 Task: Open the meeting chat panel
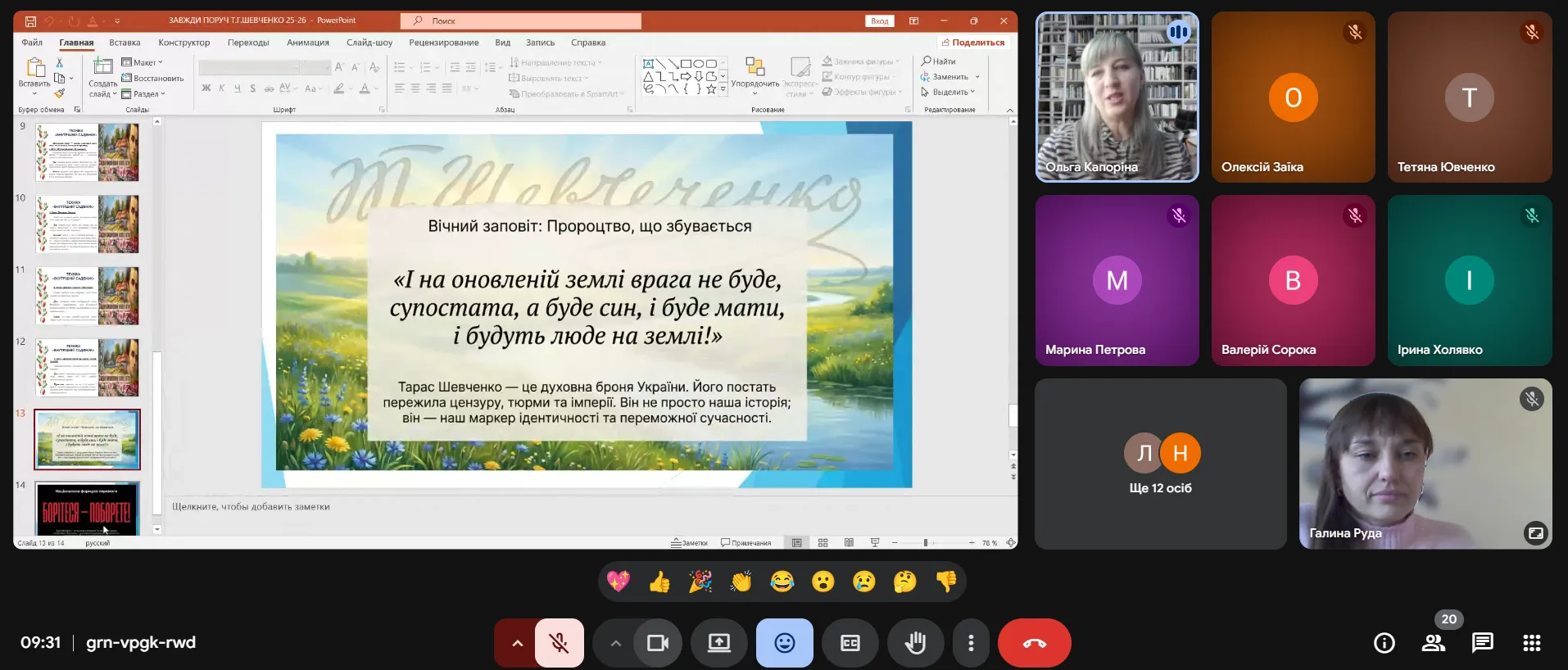(1482, 643)
